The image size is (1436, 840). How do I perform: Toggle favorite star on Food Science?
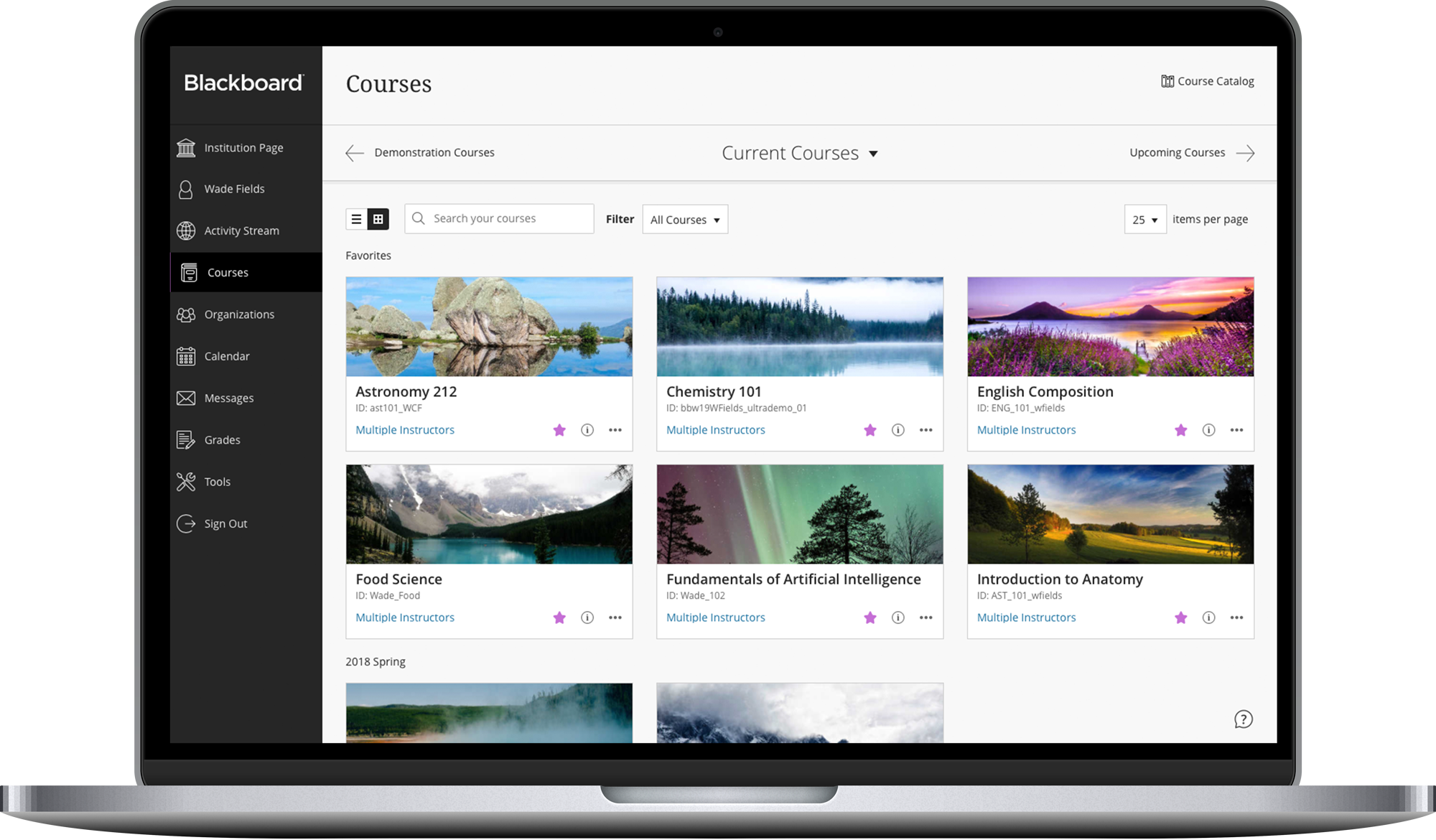tap(558, 617)
